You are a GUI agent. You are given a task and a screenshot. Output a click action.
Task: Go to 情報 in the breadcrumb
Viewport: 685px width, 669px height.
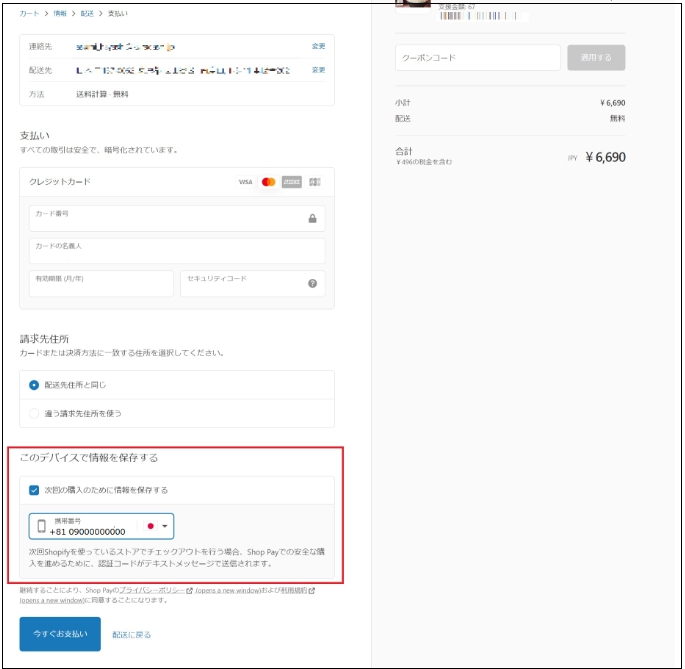[60, 14]
